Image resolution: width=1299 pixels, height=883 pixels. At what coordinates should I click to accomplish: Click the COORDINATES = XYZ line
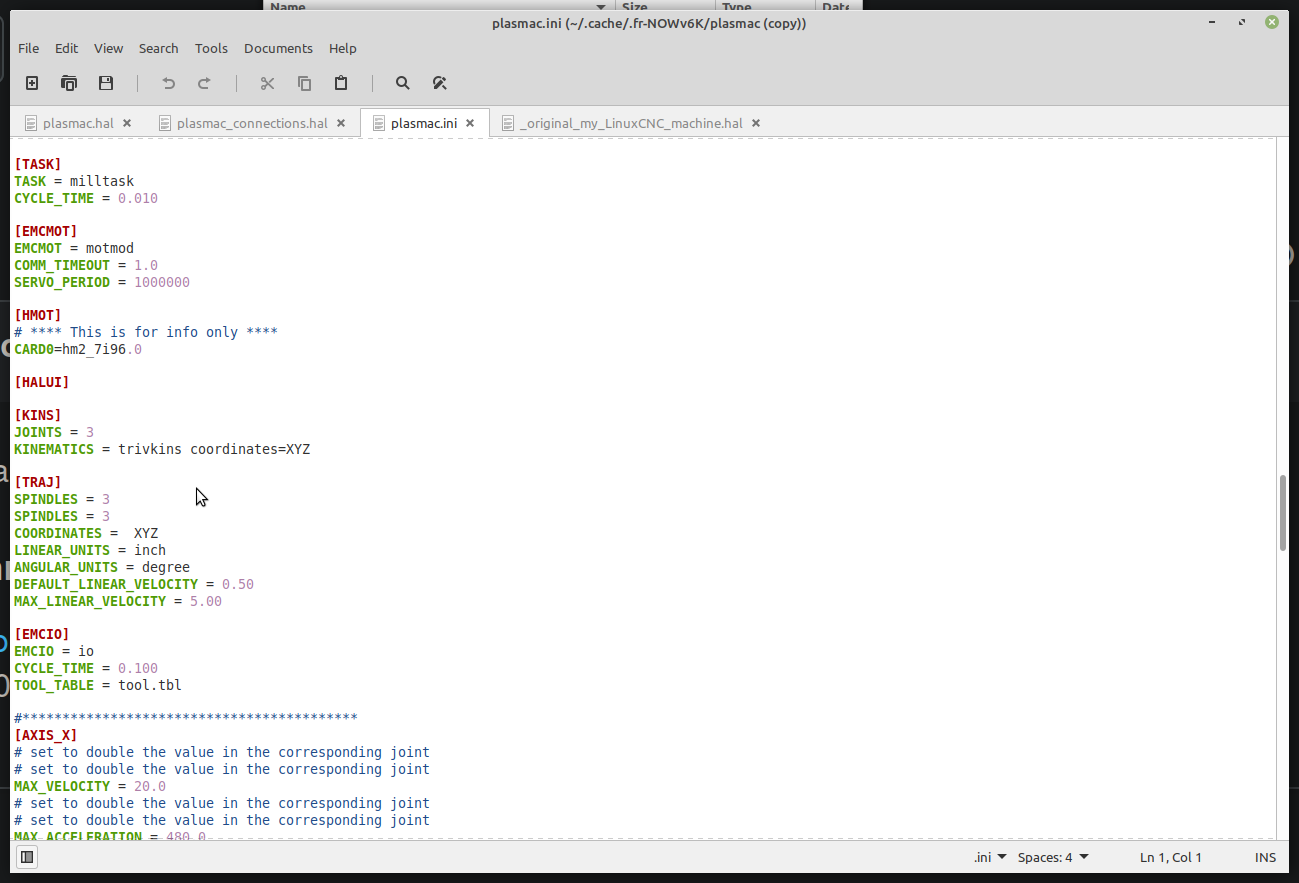pos(86,533)
